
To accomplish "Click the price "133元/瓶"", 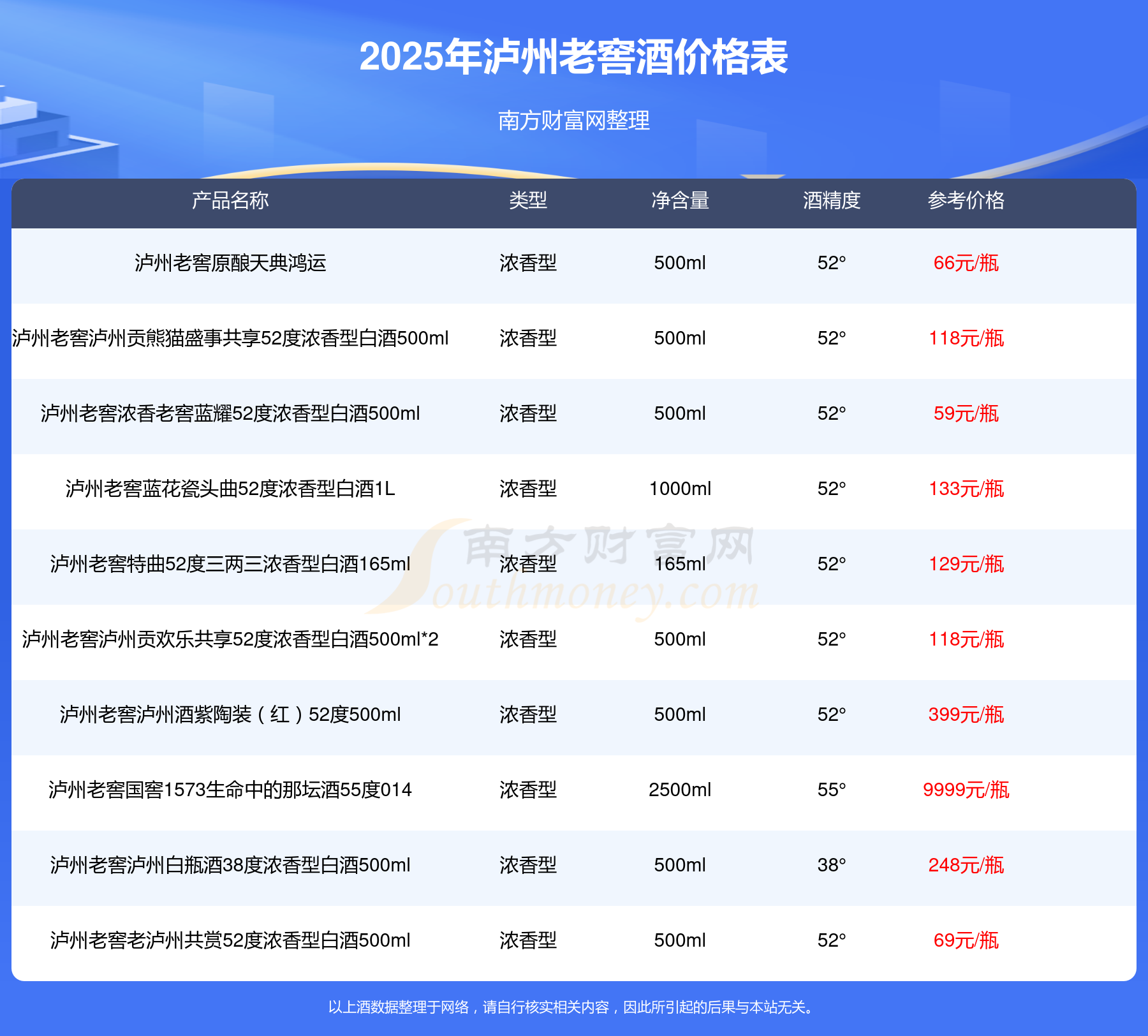I will 966,489.
